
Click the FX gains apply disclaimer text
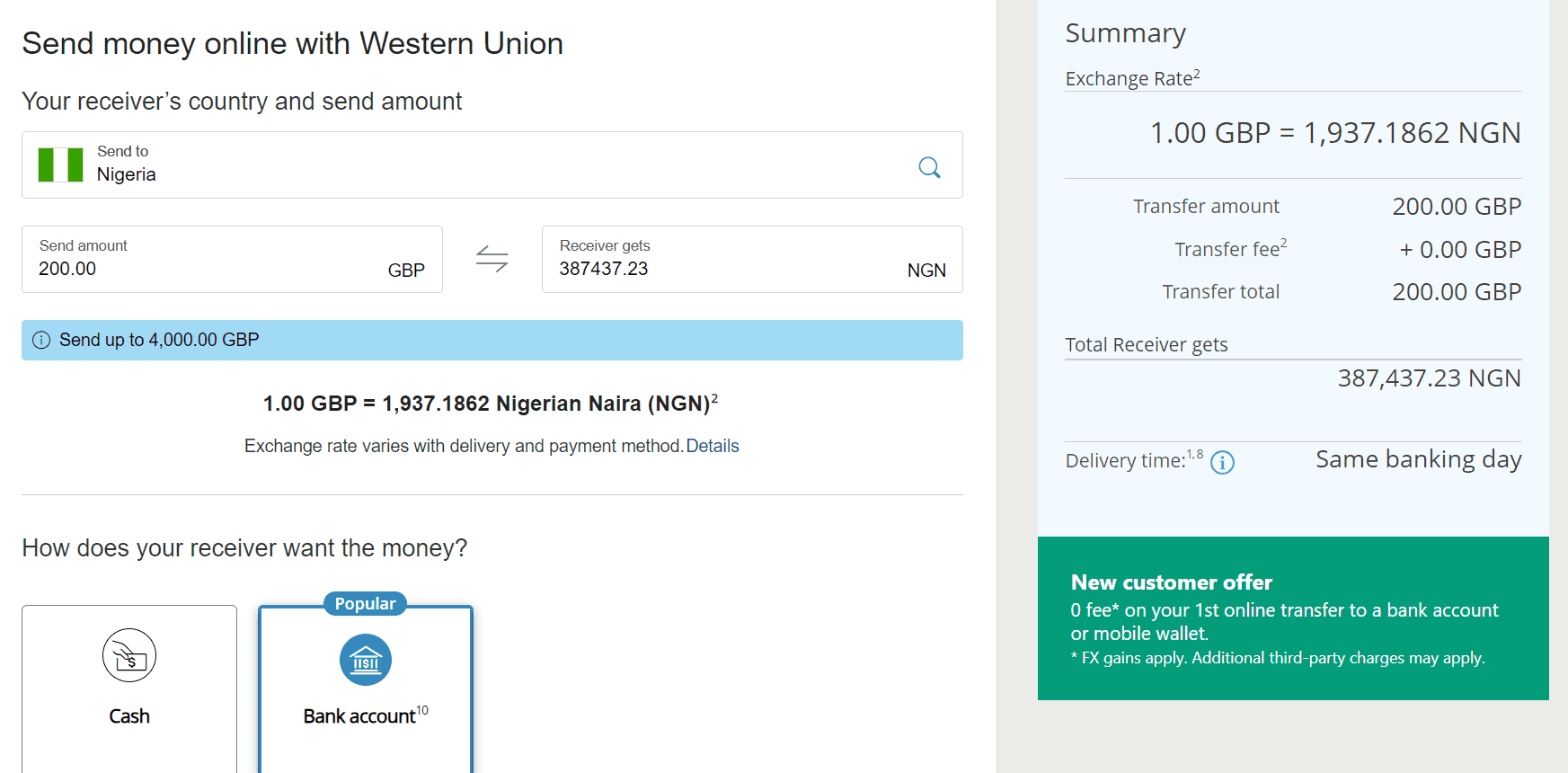click(x=1277, y=658)
